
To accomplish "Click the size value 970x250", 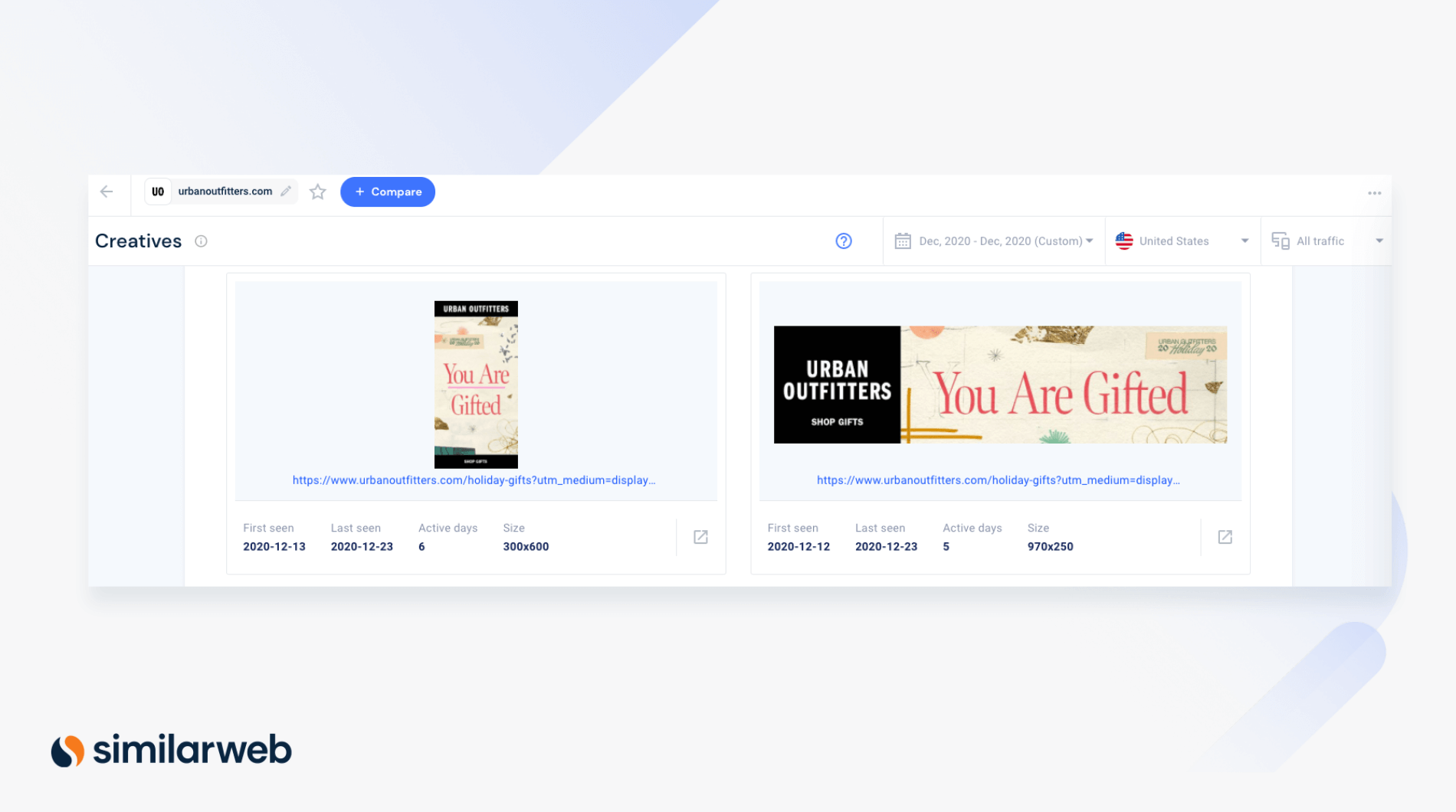I will pos(1050,547).
